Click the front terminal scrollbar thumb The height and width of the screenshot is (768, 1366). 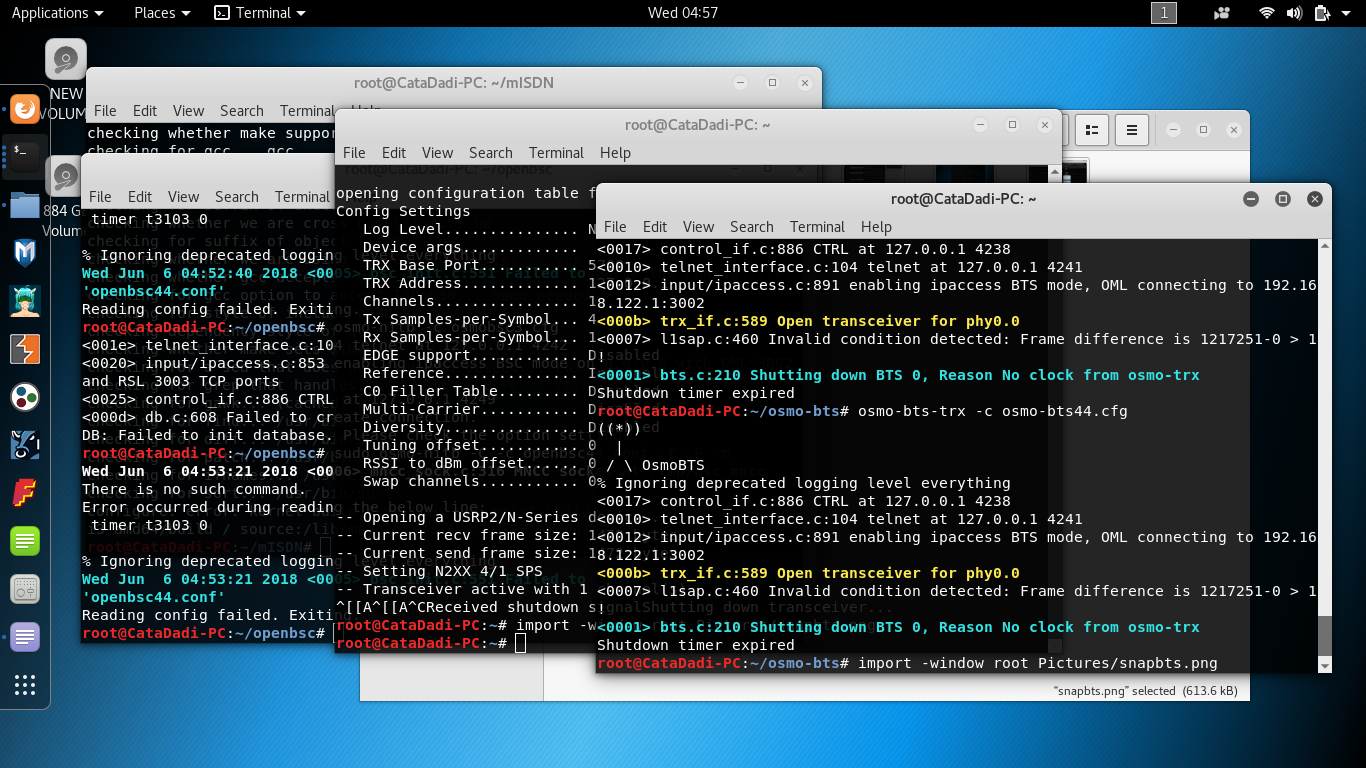[1325, 636]
